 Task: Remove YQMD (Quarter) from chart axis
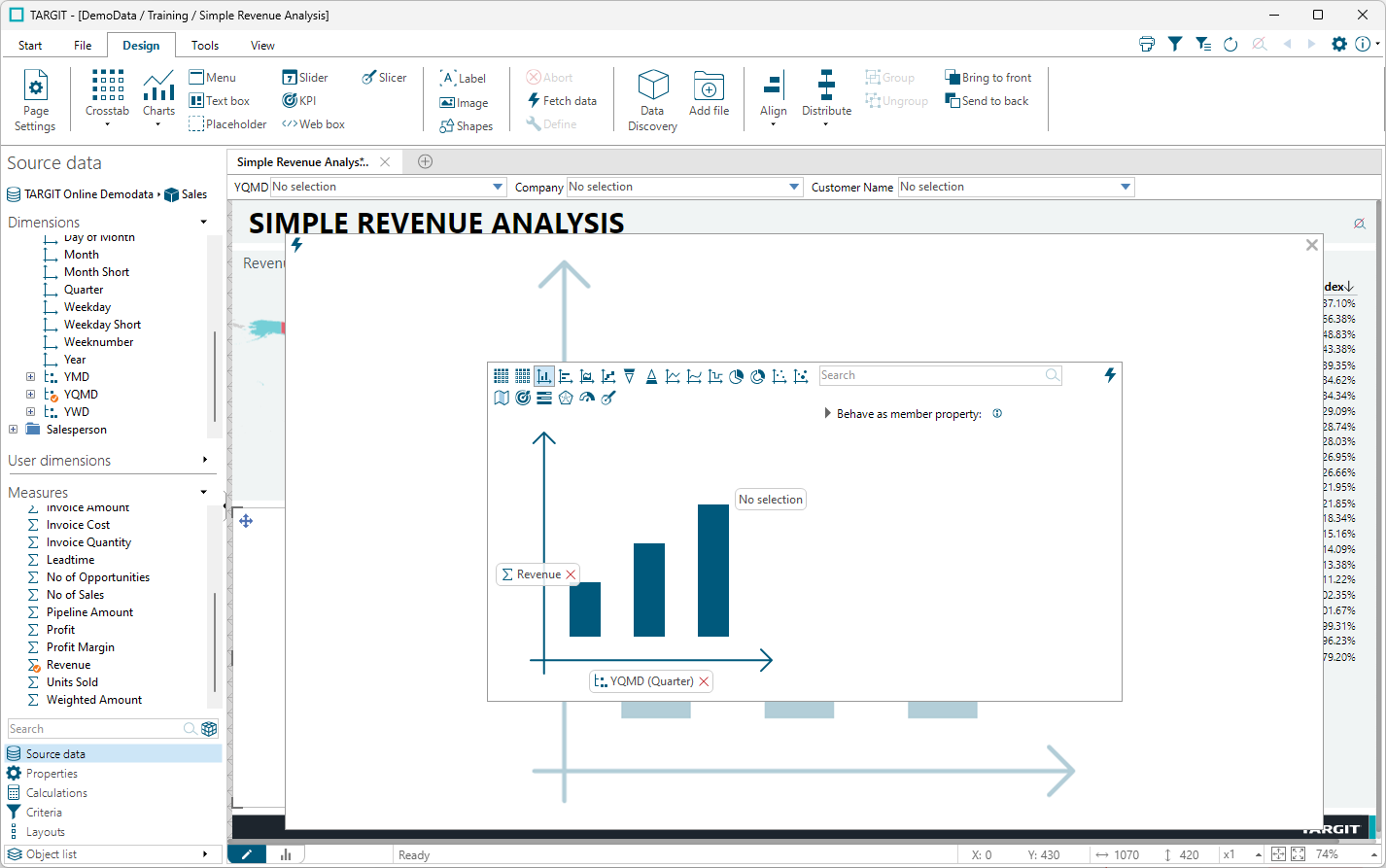point(704,681)
